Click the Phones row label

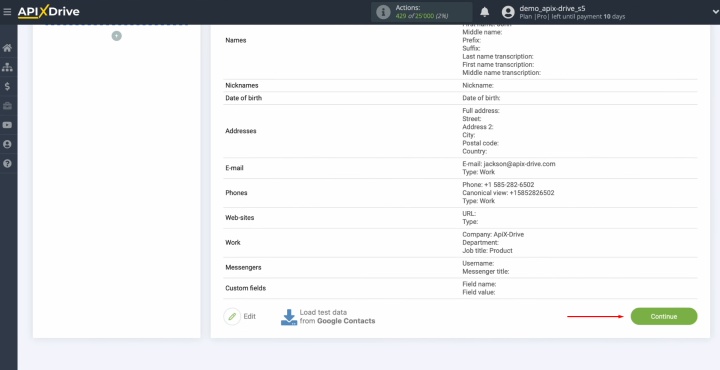point(236,193)
